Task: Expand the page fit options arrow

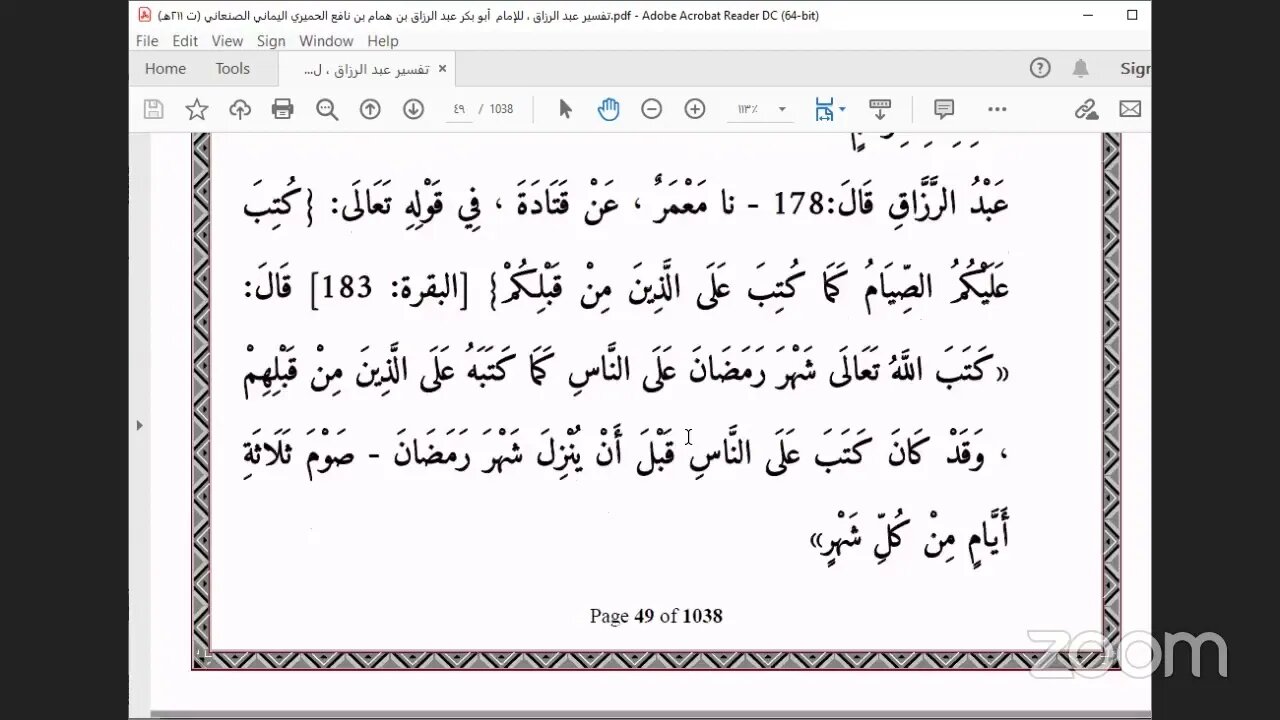Action: click(842, 109)
